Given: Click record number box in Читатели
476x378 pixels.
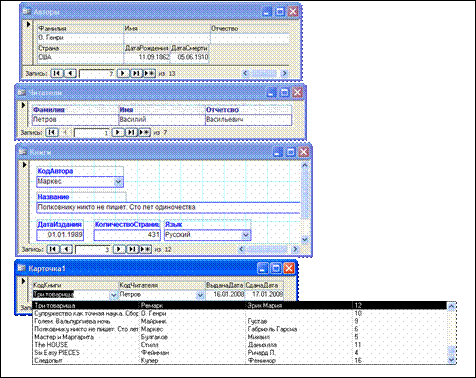Looking at the screenshot, I should point(92,133).
